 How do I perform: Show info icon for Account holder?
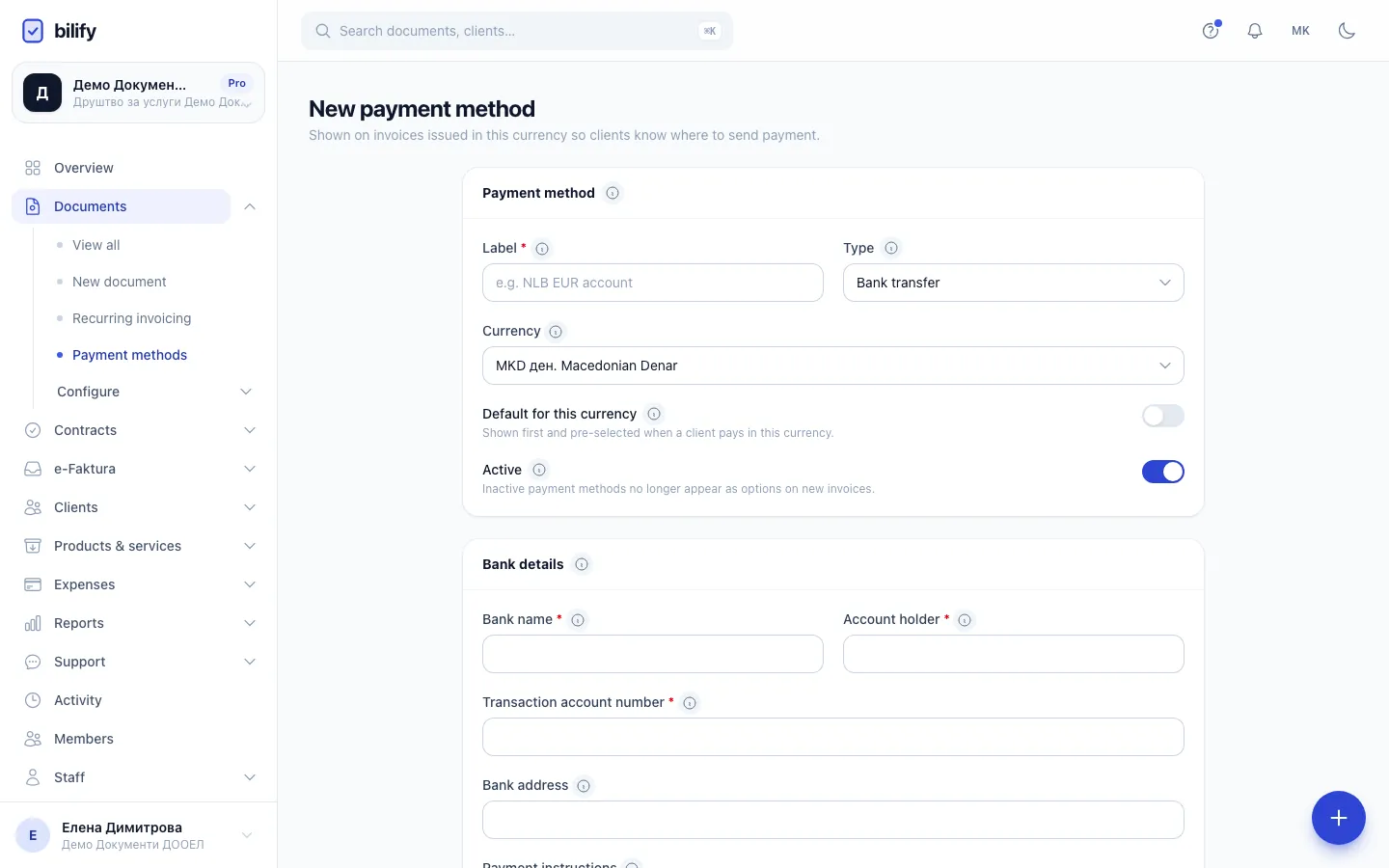click(x=965, y=620)
